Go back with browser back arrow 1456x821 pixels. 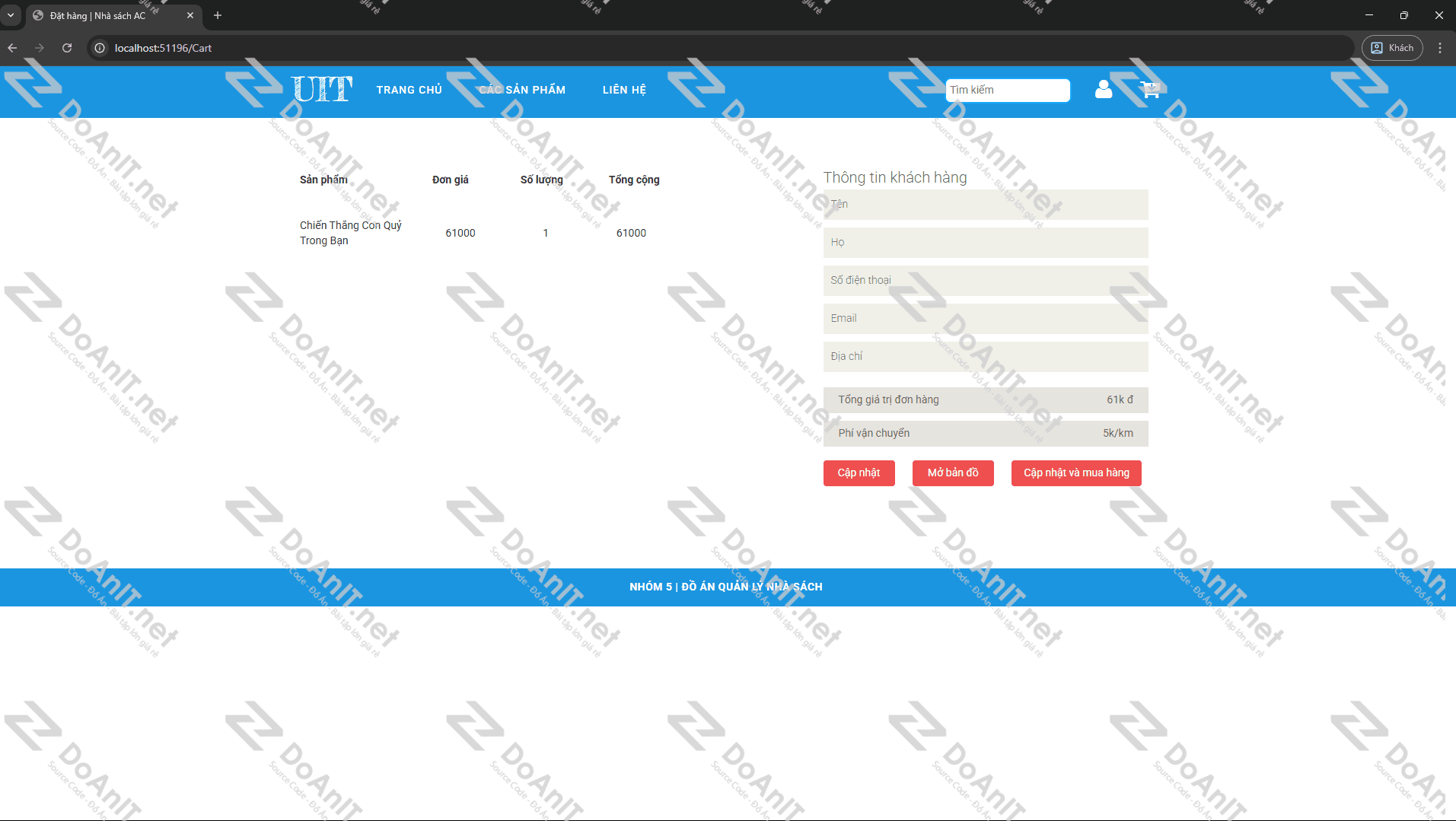coord(12,48)
